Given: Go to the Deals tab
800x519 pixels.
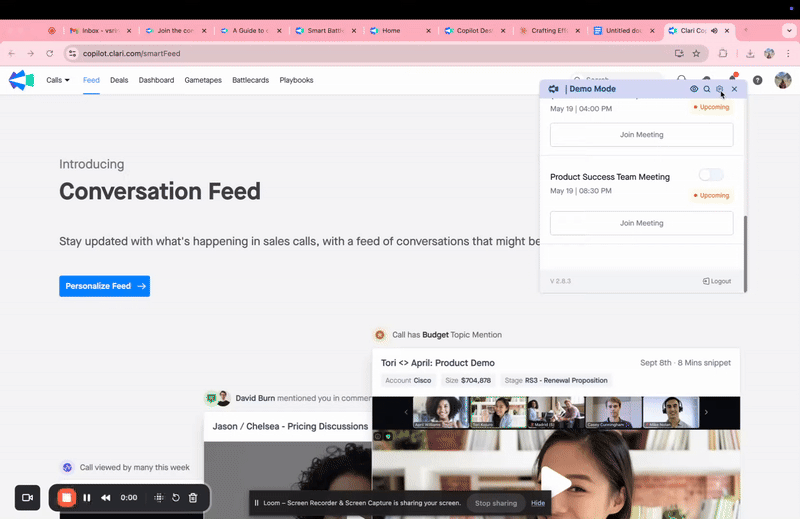Looking at the screenshot, I should (119, 80).
